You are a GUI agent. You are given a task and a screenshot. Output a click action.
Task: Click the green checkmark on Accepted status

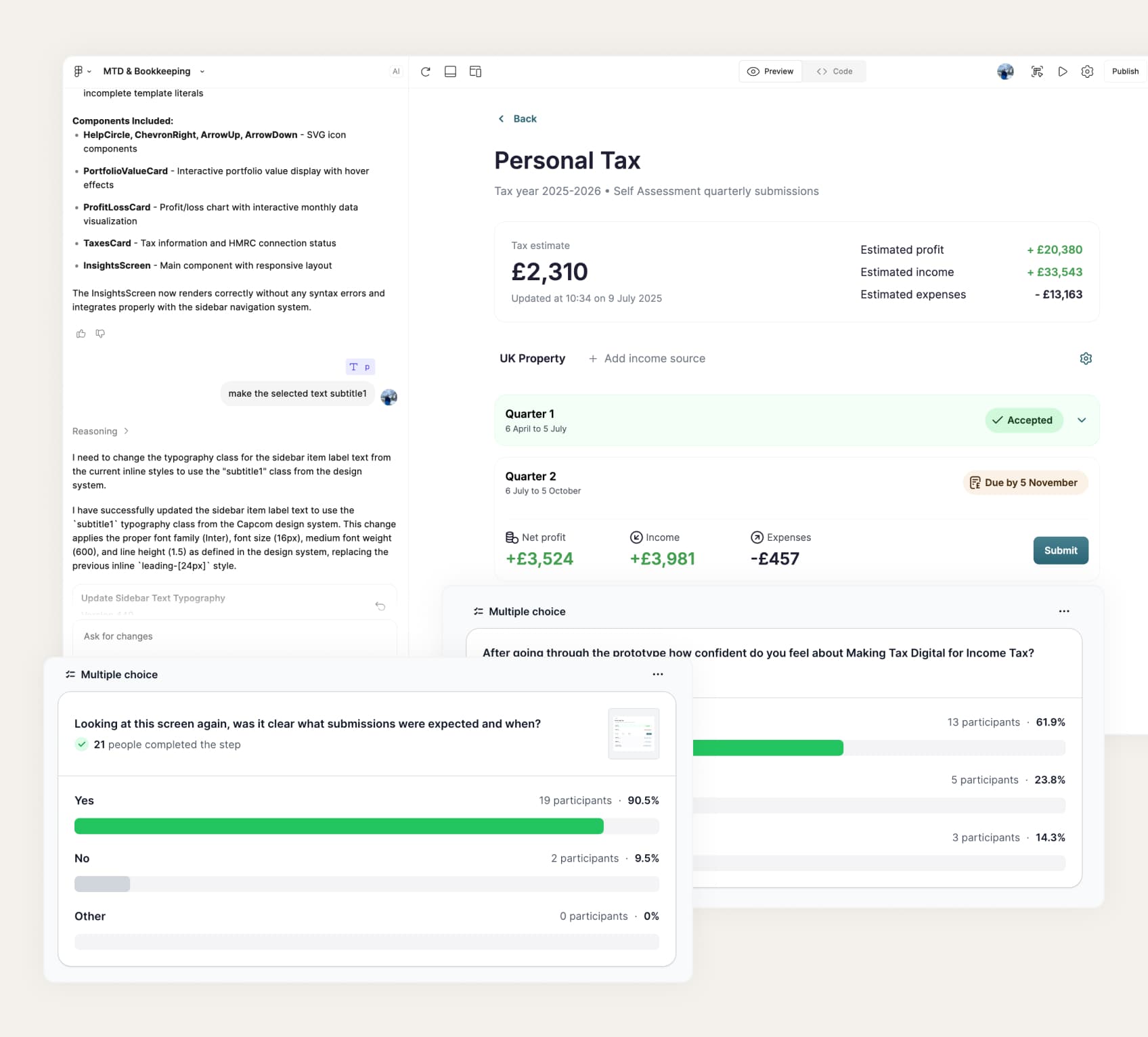[x=996, y=420]
